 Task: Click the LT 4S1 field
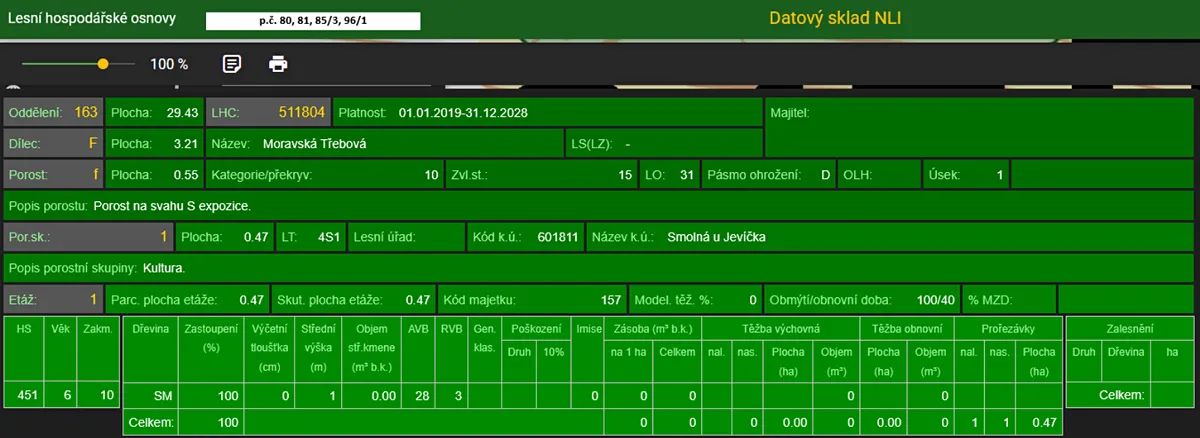click(x=311, y=238)
